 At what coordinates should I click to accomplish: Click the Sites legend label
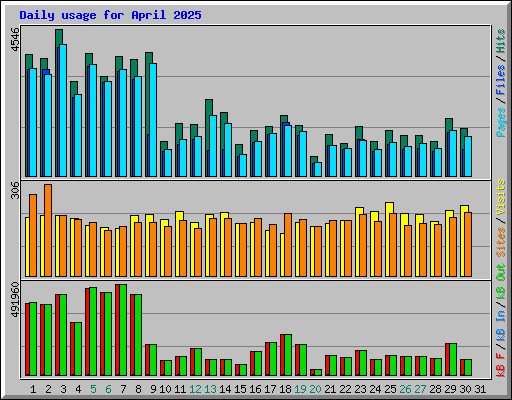point(501,242)
